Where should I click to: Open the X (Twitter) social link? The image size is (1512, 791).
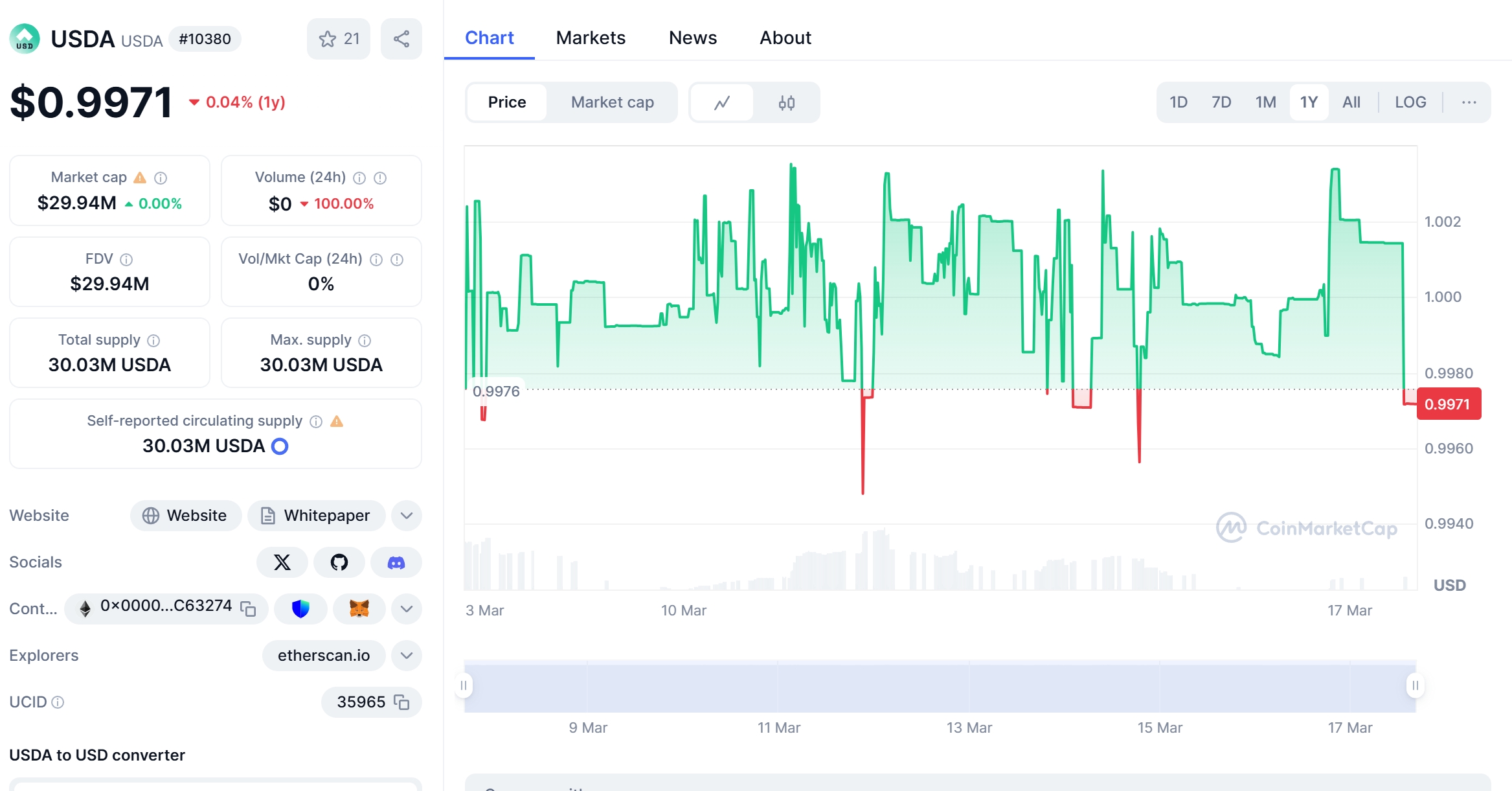tap(282, 562)
